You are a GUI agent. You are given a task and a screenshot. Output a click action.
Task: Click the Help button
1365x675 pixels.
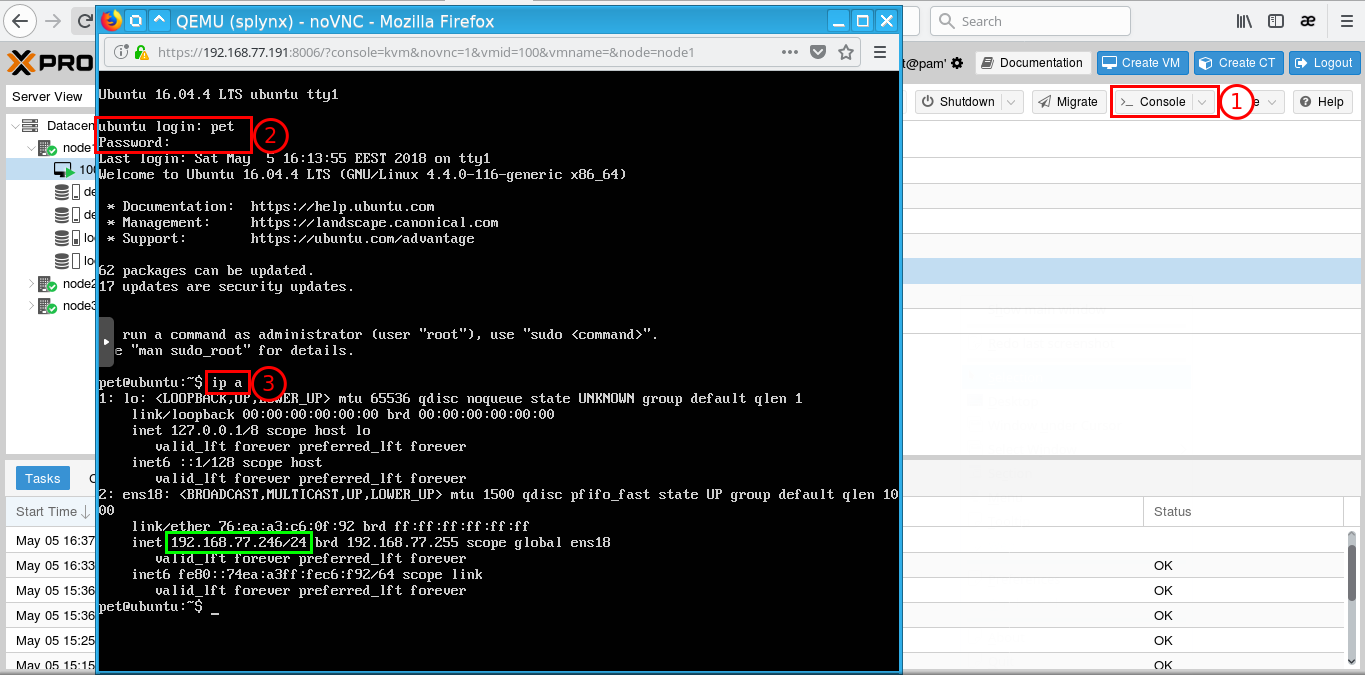[x=1322, y=102]
